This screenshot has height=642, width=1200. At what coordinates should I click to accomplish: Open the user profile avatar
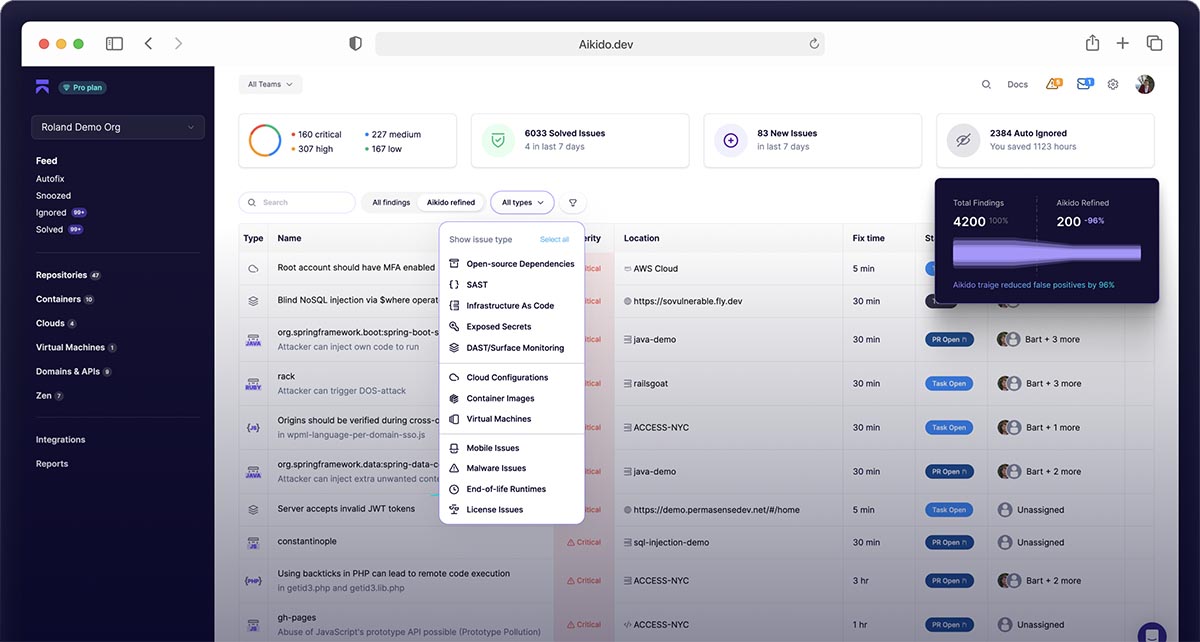coord(1145,85)
